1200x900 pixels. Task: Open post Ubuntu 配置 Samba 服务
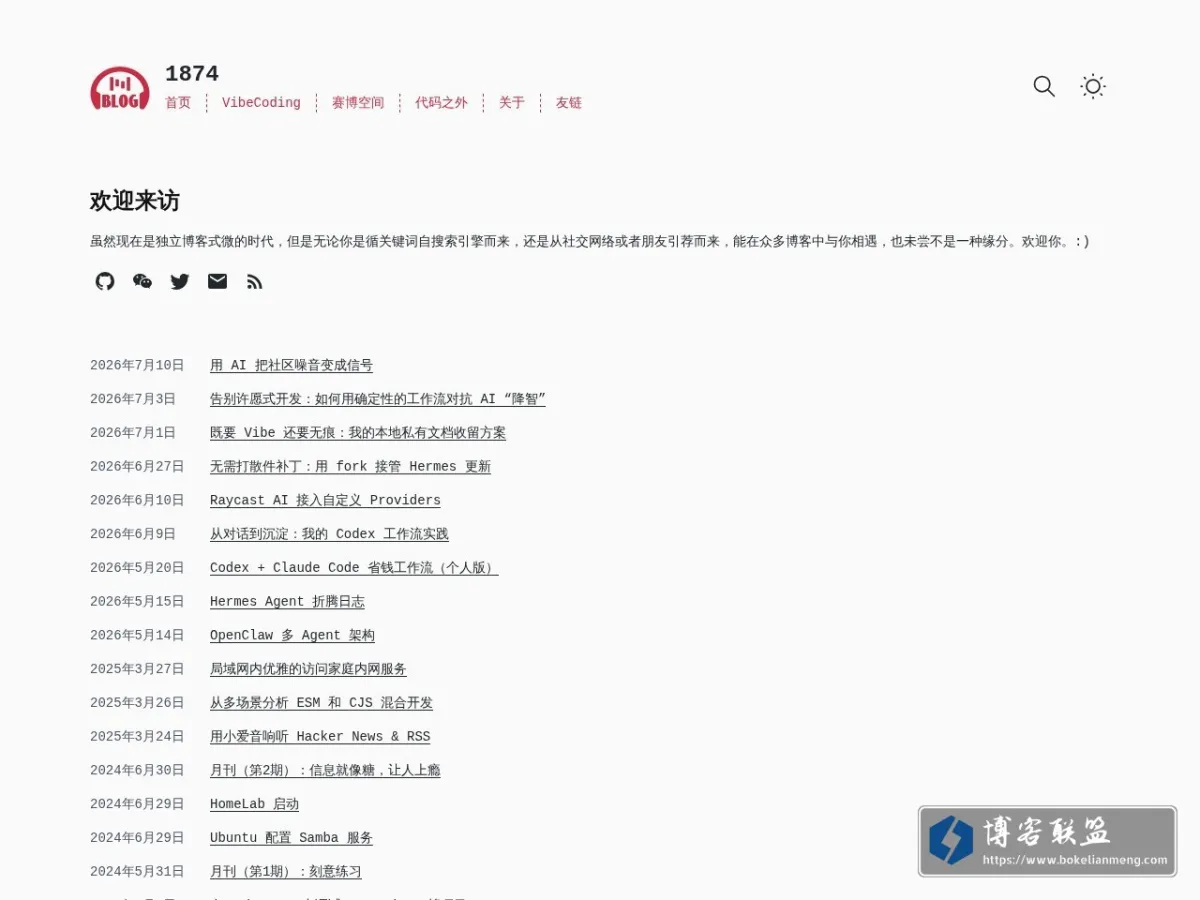point(291,838)
